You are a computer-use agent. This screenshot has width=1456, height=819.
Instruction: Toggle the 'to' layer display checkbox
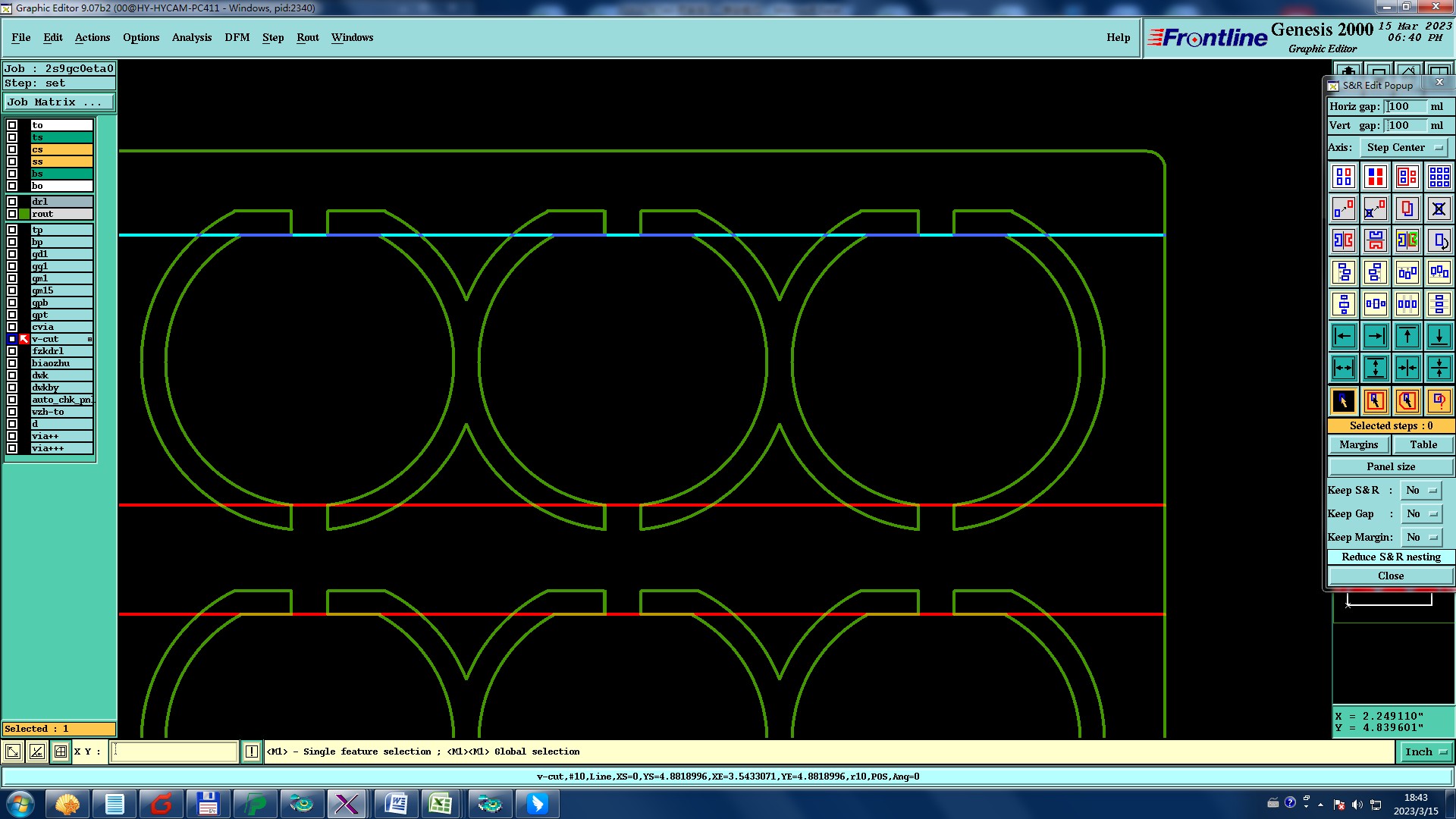point(12,125)
